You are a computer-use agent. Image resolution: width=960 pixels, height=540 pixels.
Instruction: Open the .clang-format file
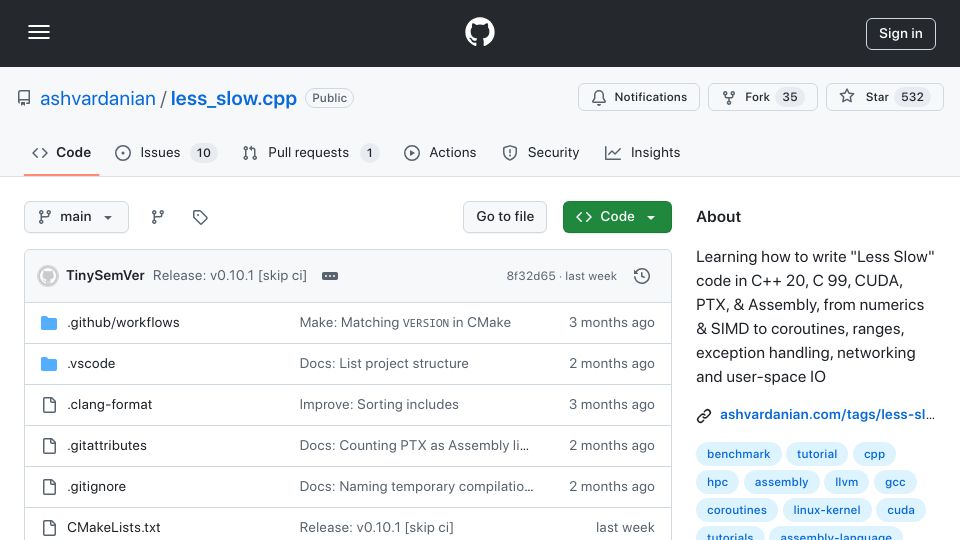110,405
